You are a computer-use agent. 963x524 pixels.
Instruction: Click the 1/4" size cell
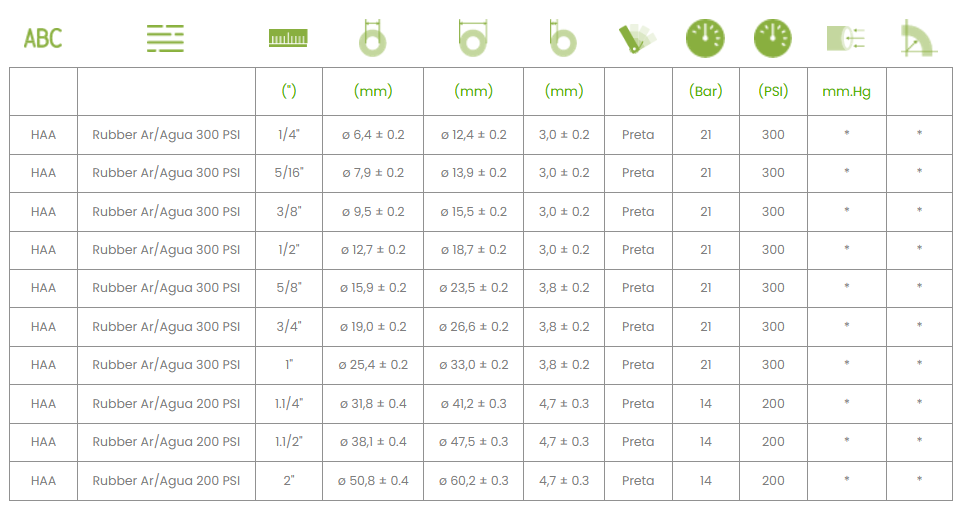pyautogui.click(x=289, y=135)
